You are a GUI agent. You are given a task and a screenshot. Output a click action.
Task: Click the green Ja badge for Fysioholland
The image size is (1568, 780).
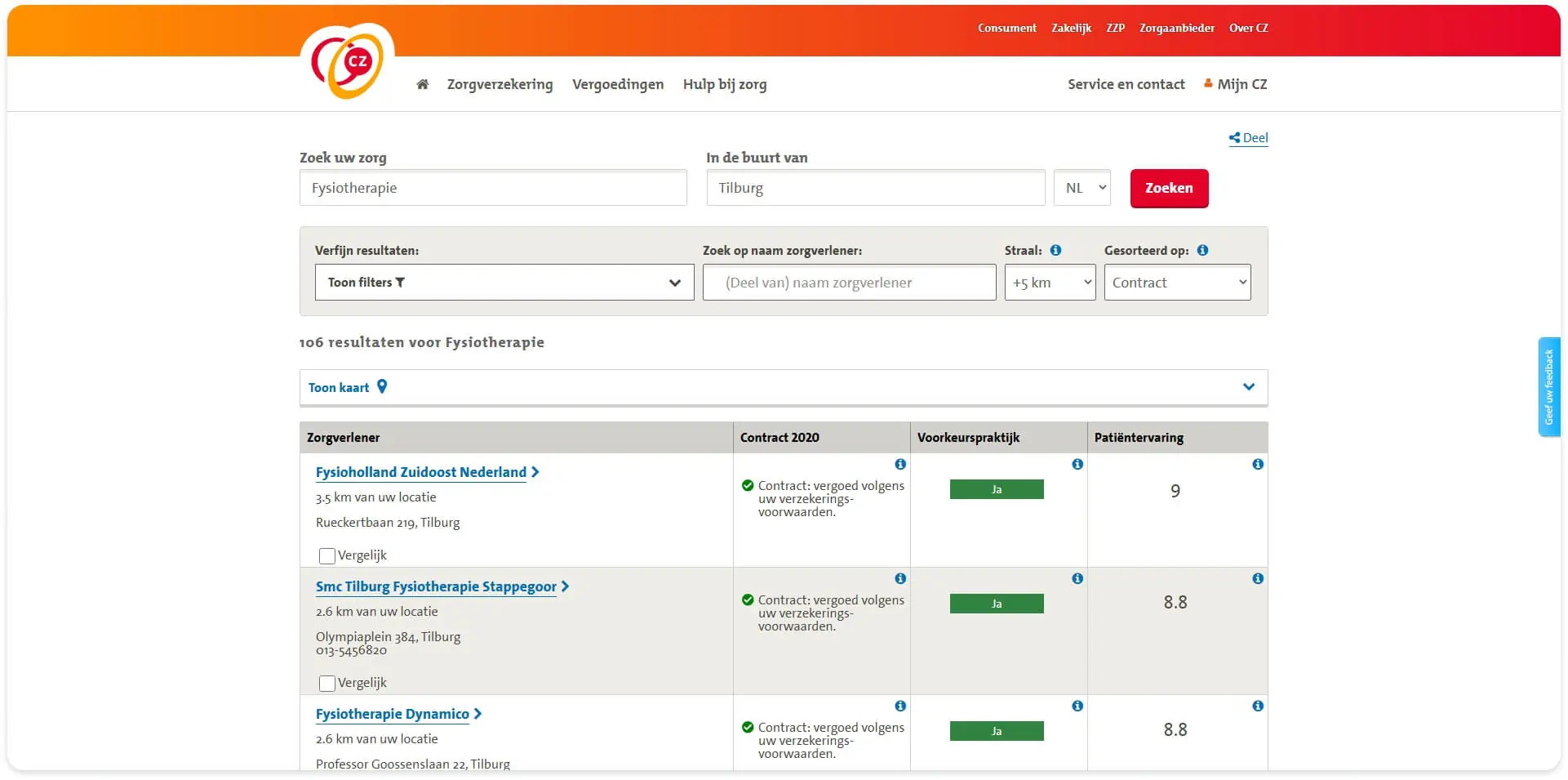coord(997,489)
